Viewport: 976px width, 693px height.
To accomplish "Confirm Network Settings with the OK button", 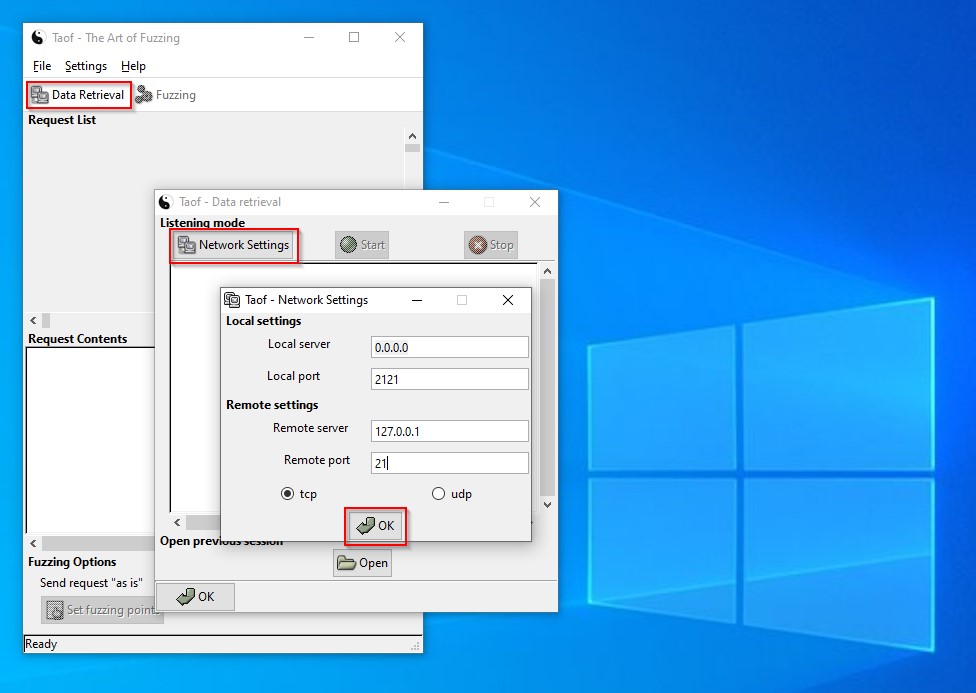I will pos(376,526).
